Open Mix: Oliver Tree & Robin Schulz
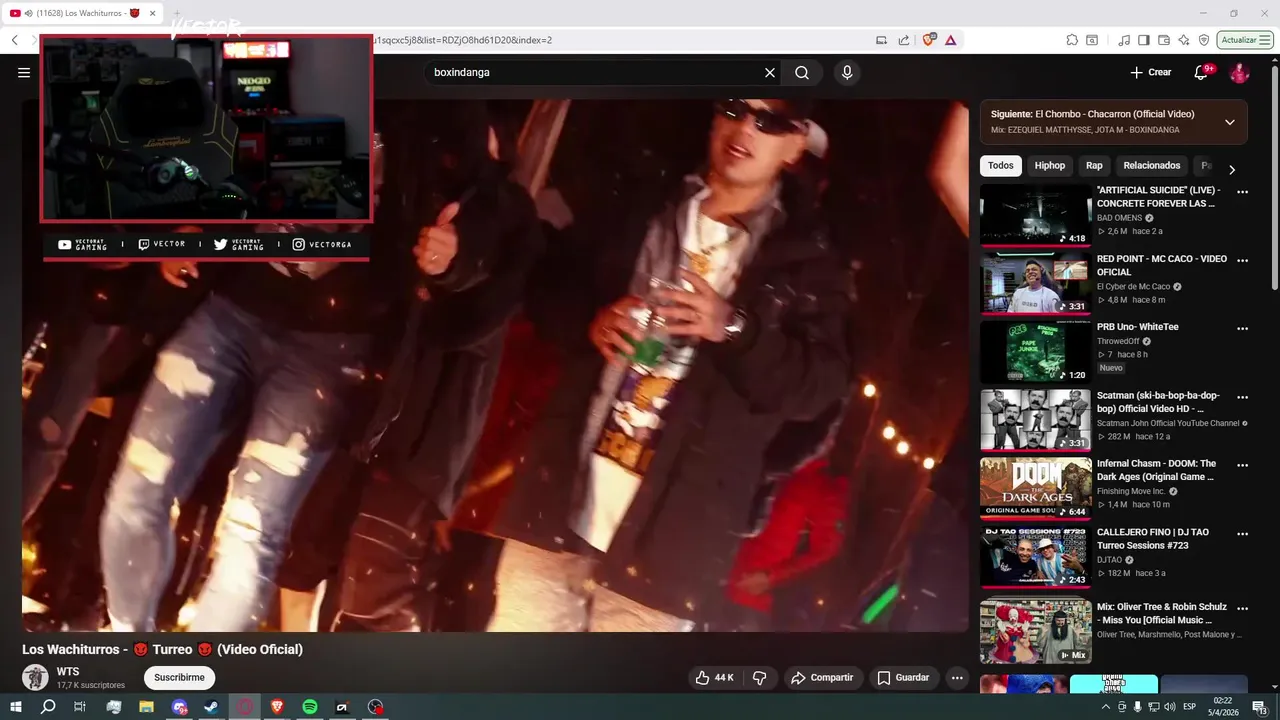The height and width of the screenshot is (720, 1280). pos(1036,631)
